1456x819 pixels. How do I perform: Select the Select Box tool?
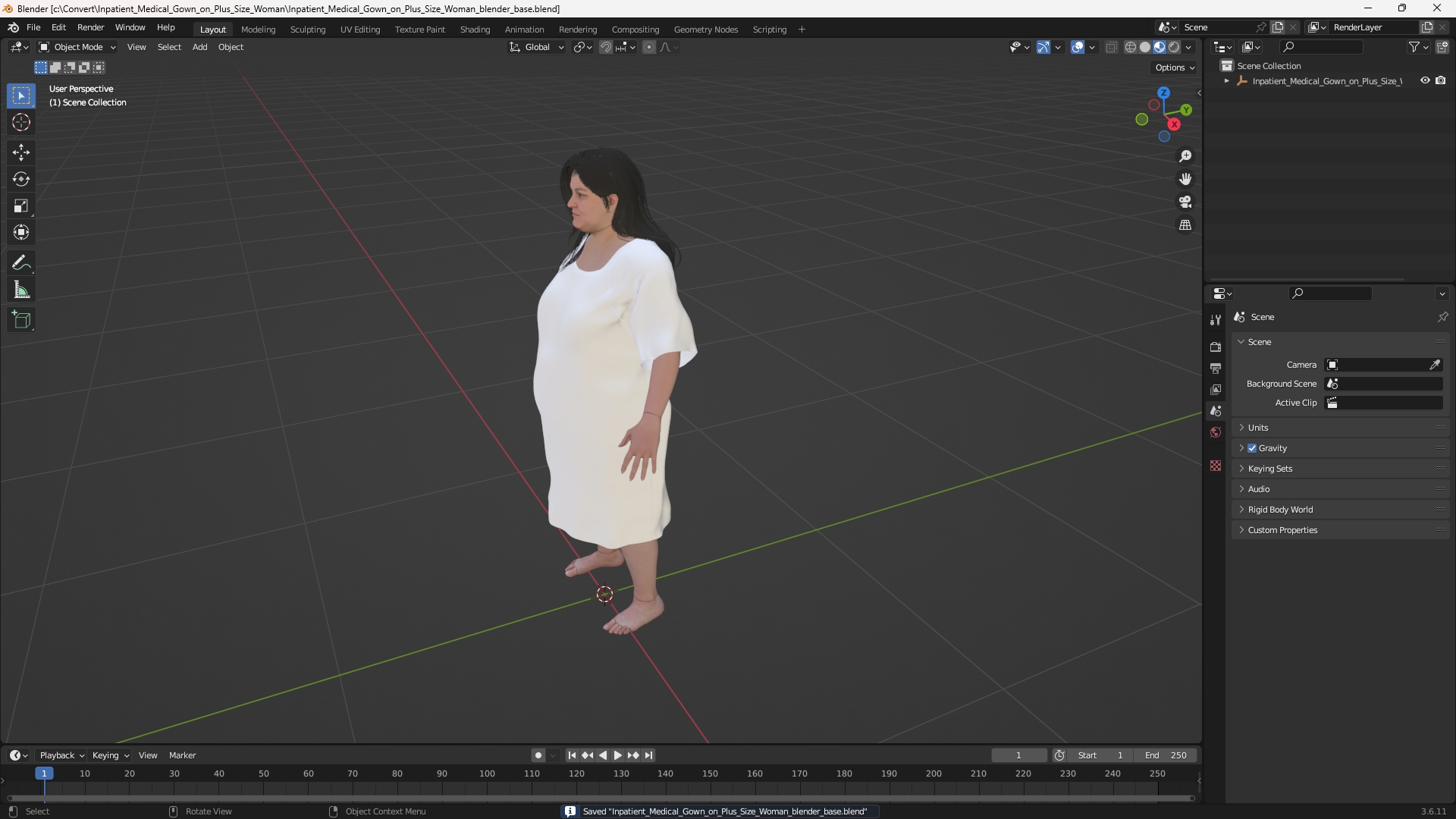point(21,96)
